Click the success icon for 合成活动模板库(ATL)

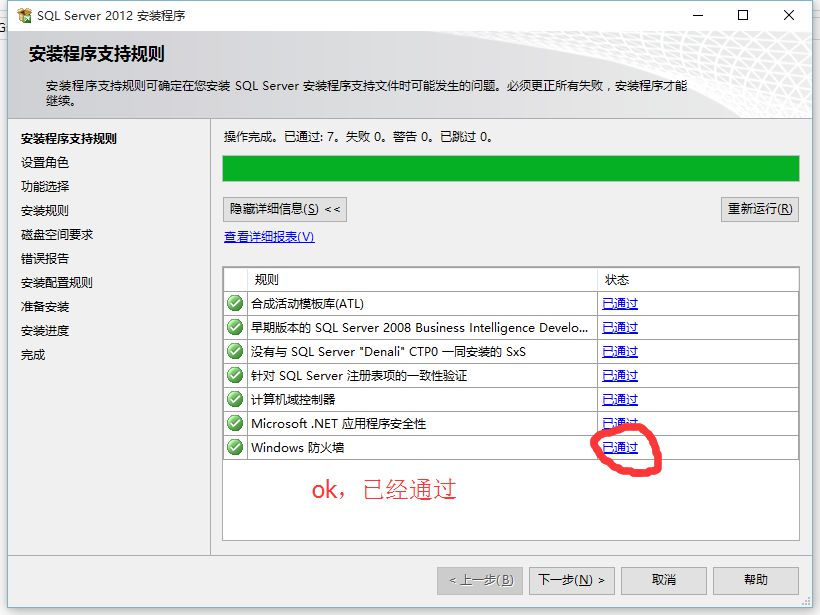pos(233,304)
